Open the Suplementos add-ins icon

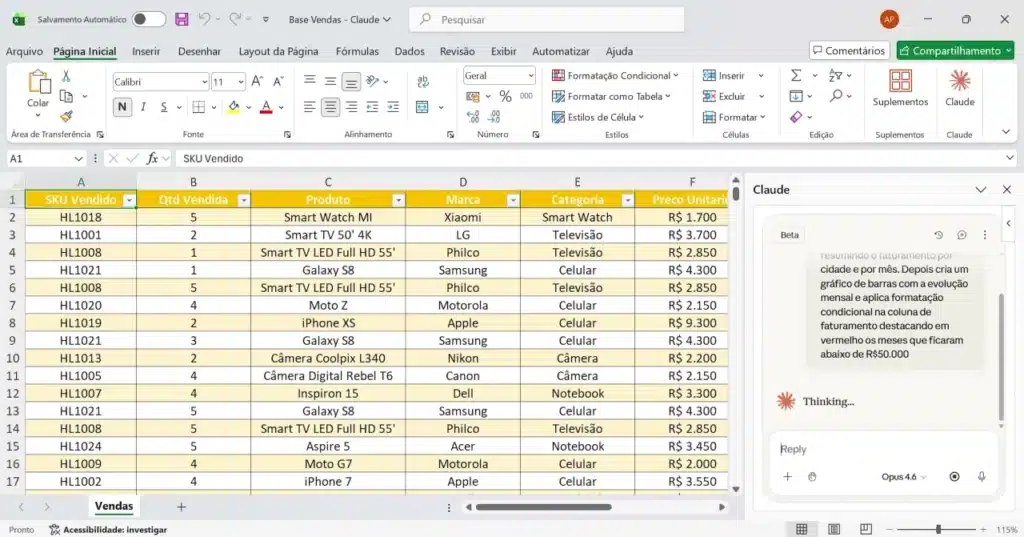[900, 88]
